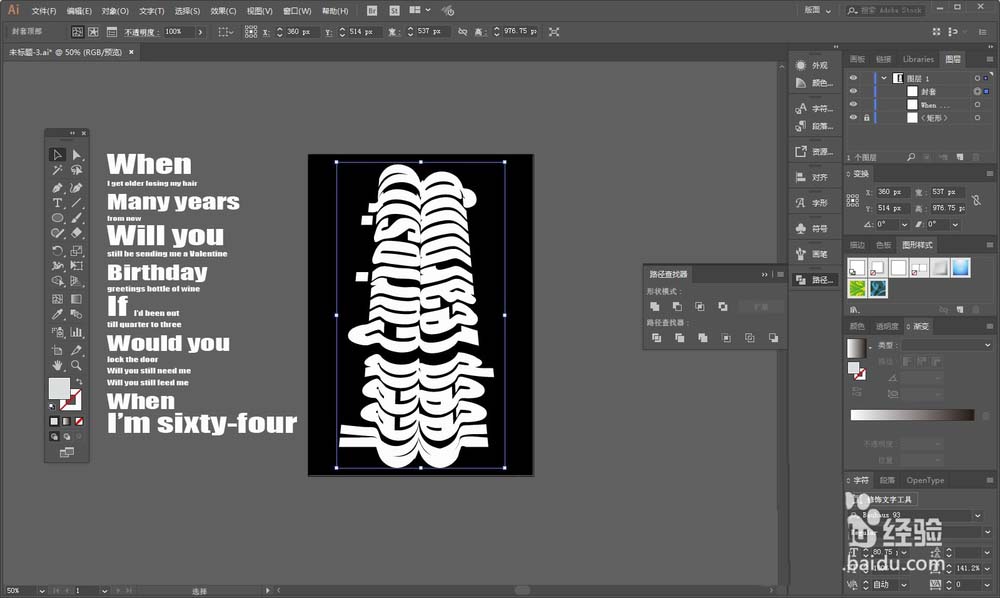This screenshot has height=598, width=1000.
Task: Toggle visibility of the 封套 sublayer
Action: point(853,91)
